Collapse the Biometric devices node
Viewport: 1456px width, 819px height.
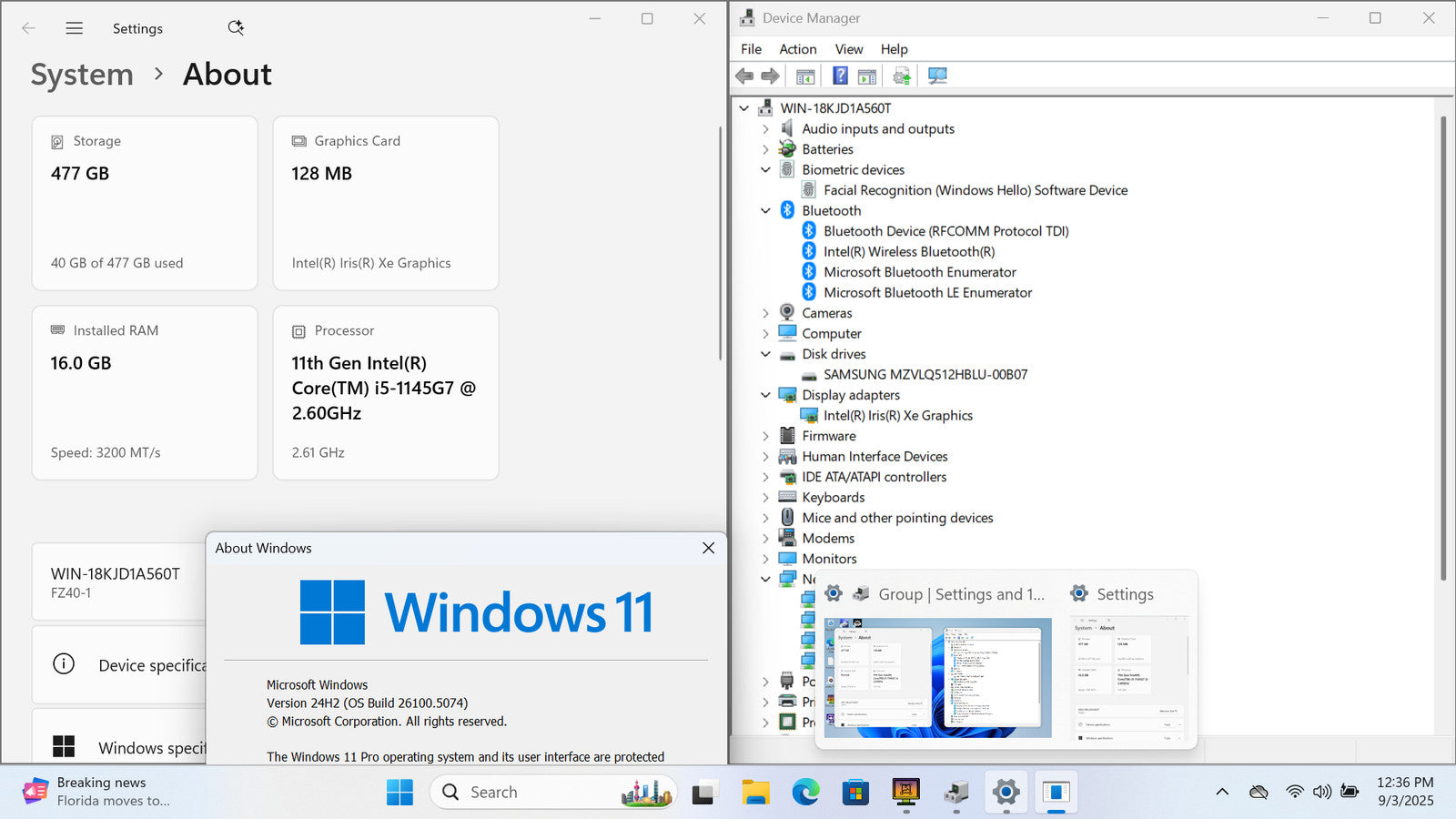coord(766,170)
